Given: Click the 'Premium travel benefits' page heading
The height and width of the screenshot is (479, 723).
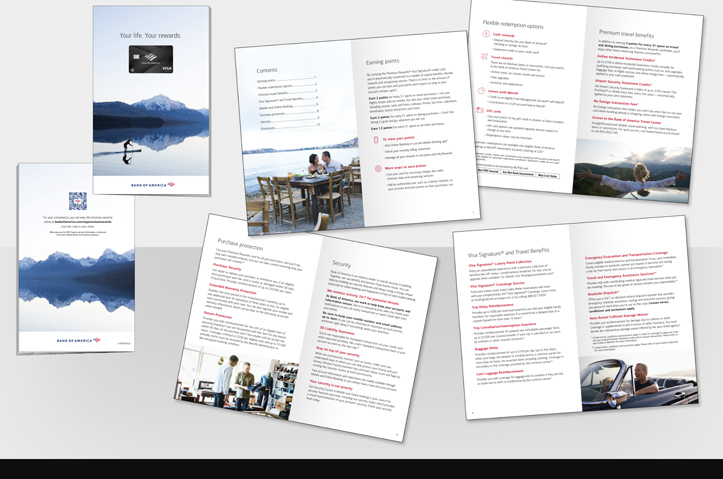Looking at the screenshot, I should tap(626, 34).
